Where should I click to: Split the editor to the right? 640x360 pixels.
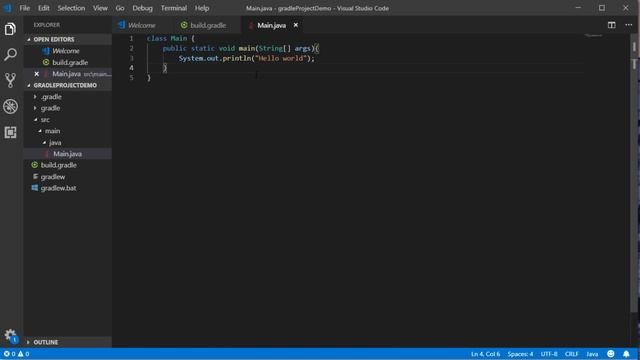point(611,25)
